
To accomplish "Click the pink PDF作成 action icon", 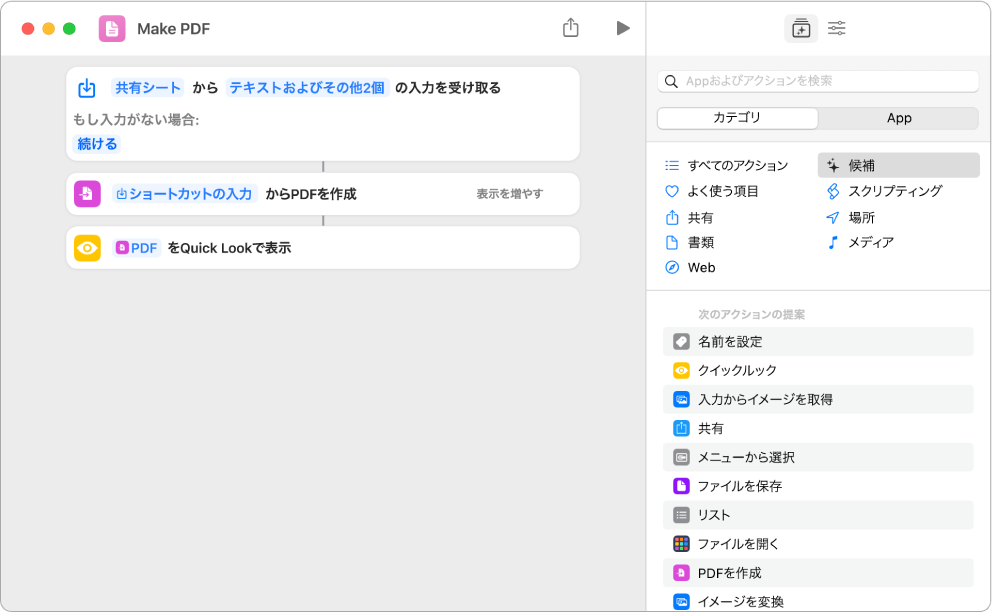I will point(87,194).
